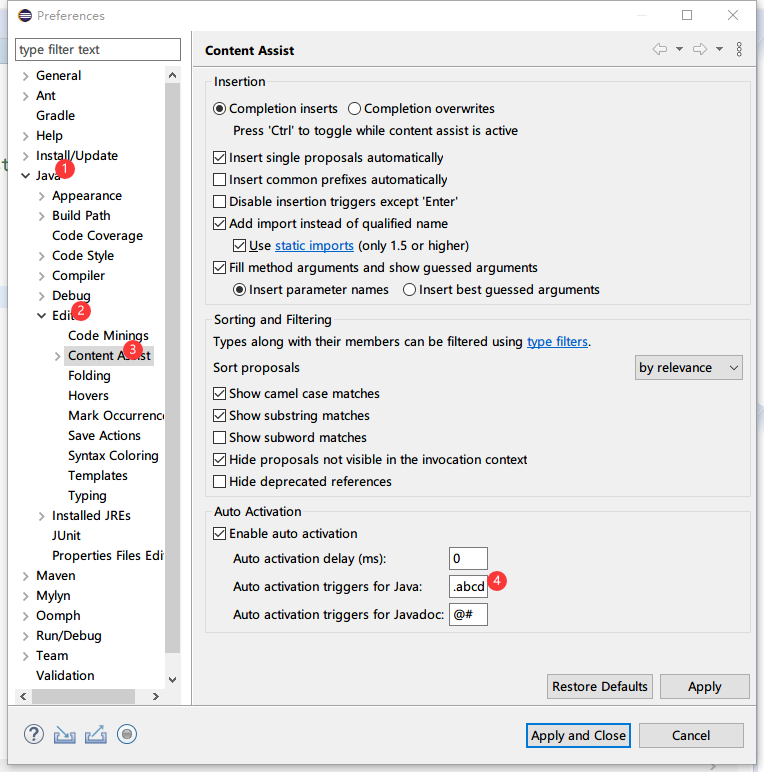
Task: Select Insert parameter names radio
Action: (240, 290)
